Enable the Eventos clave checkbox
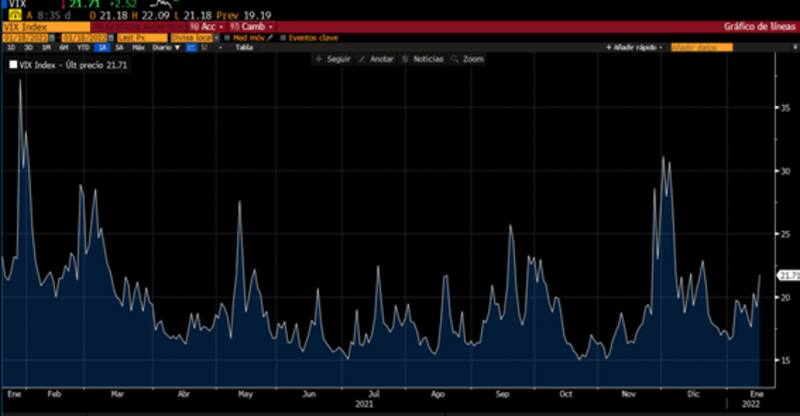Screen dimensions: 800x416 point(283,37)
